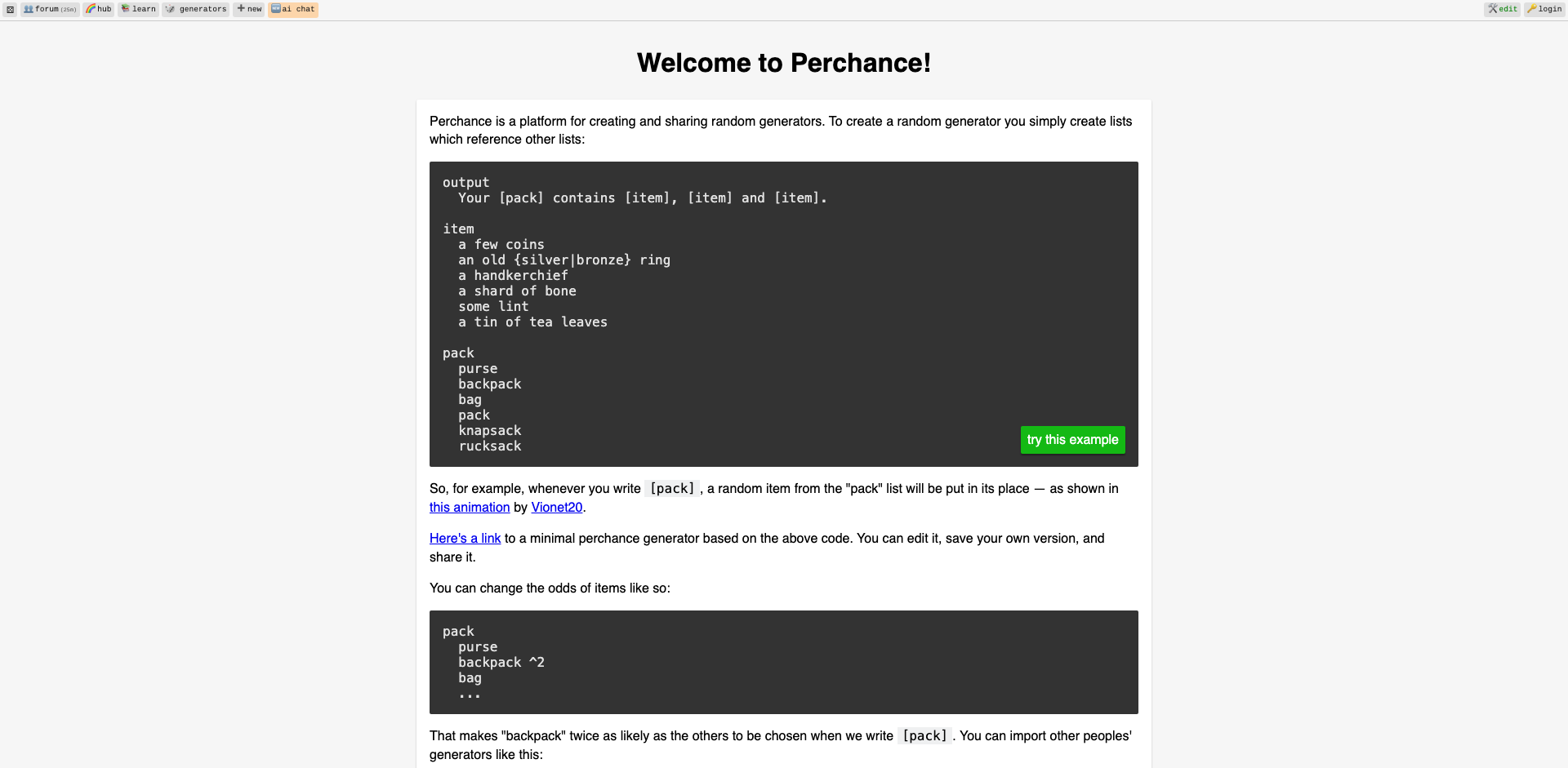This screenshot has height=768, width=1568.
Task: Open ai chat from the top bar
Action: tap(292, 9)
